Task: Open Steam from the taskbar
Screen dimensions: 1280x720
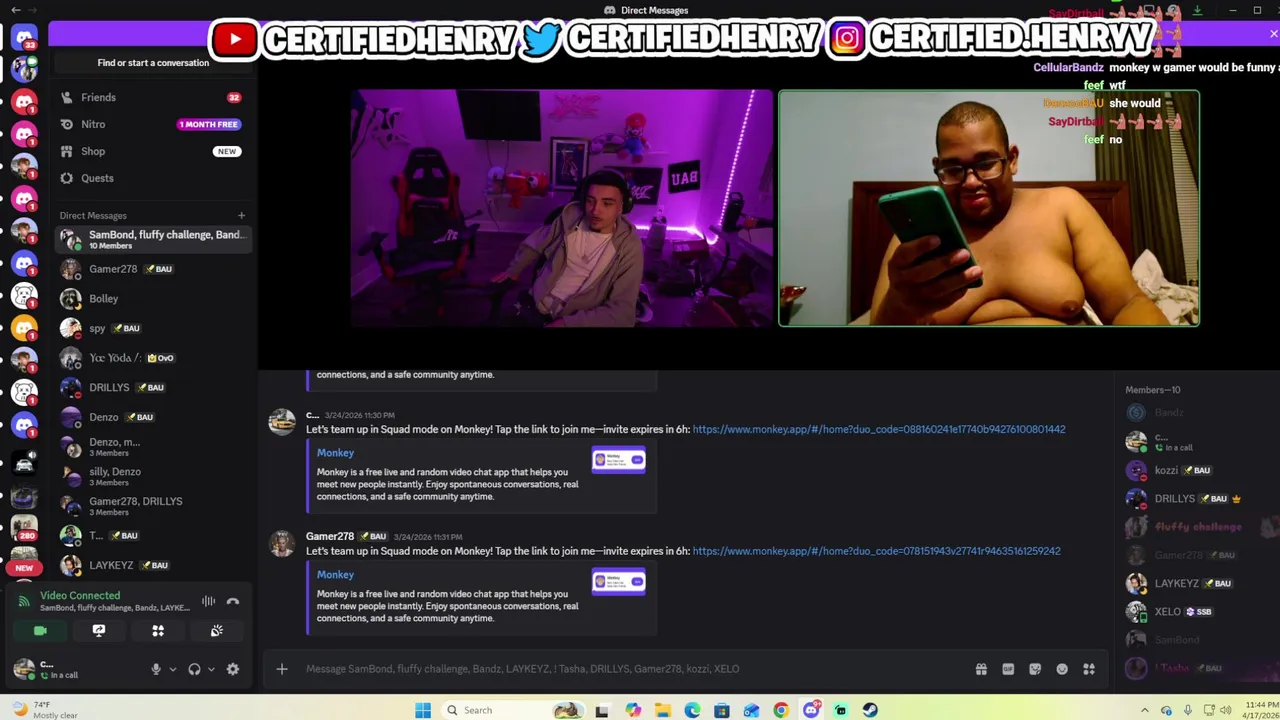Action: tap(870, 710)
